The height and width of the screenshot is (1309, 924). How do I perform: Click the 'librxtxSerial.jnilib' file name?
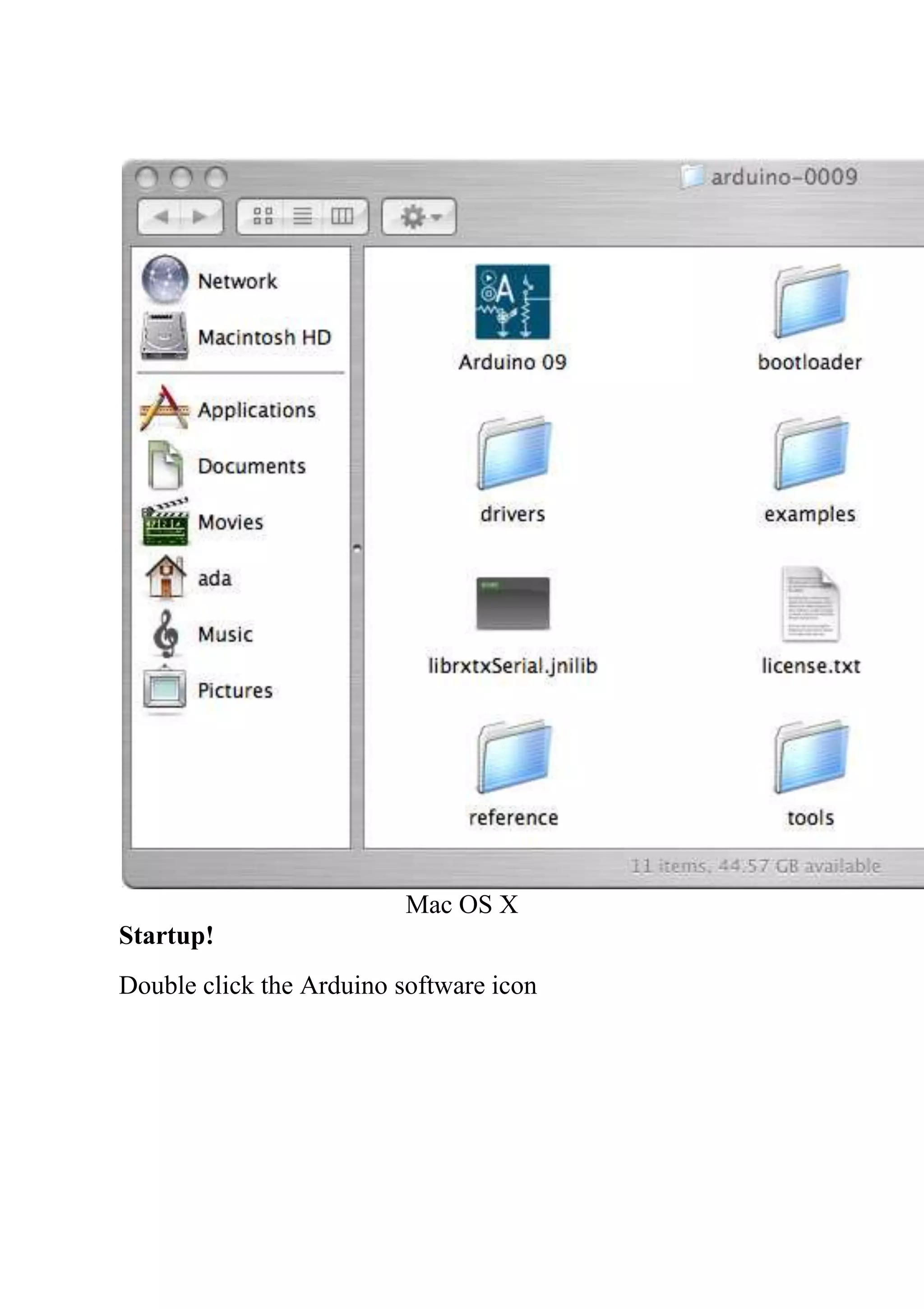click(513, 666)
